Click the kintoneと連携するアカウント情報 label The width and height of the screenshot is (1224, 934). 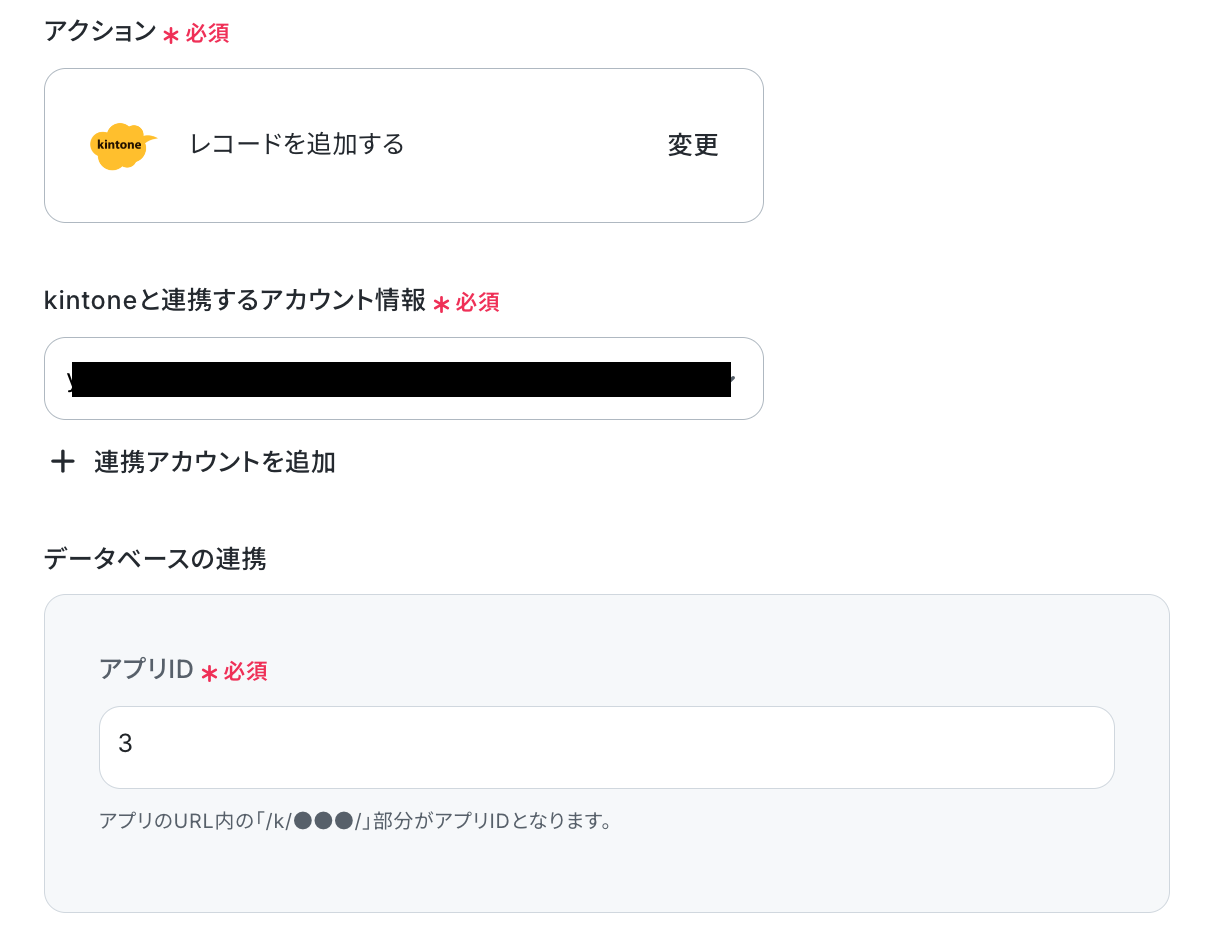tap(235, 300)
